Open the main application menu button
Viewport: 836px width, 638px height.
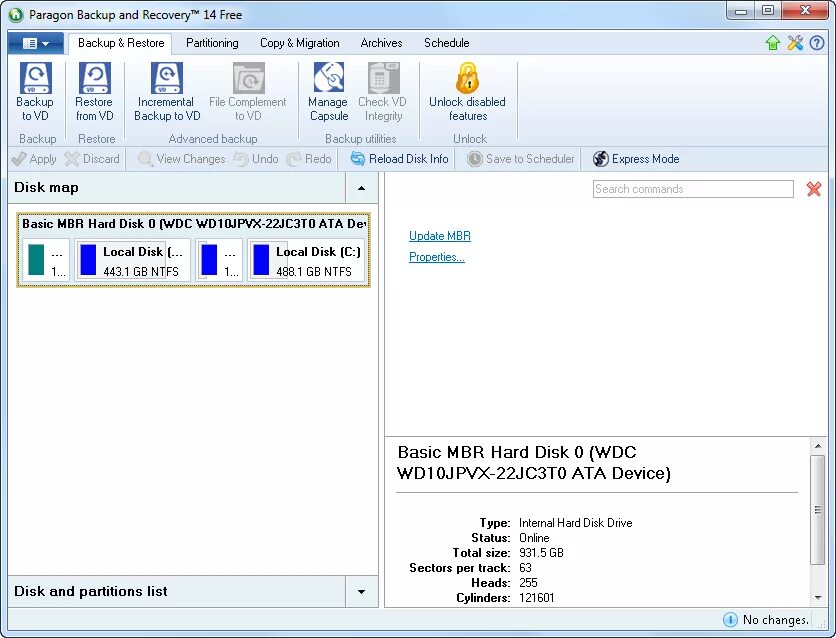click(x=36, y=43)
